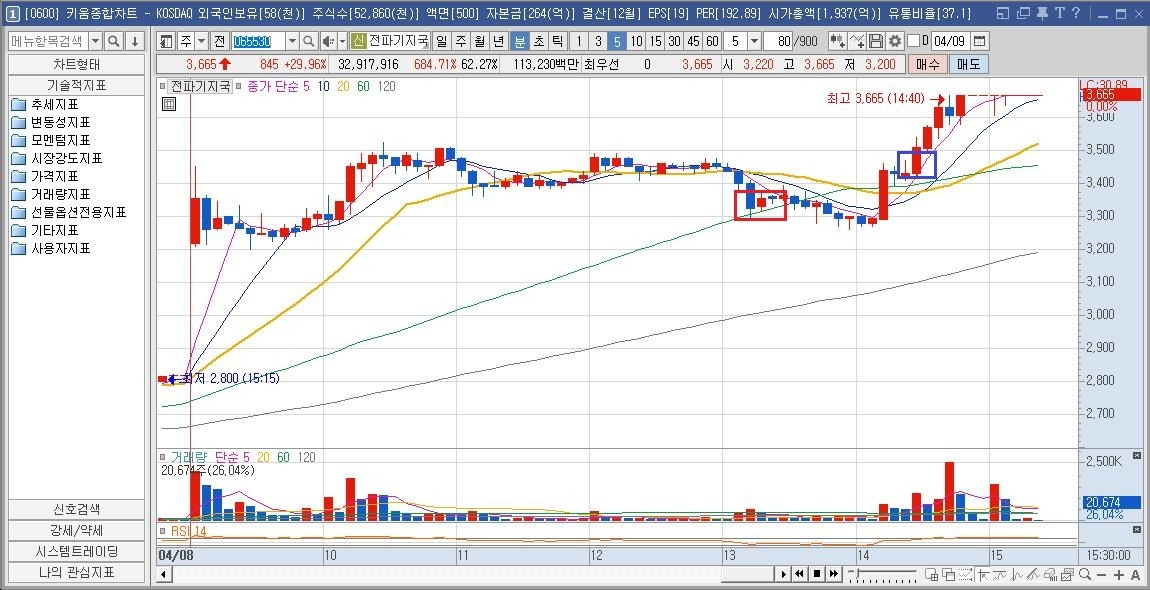The width and height of the screenshot is (1150, 590).
Task: Click the crosshair line tool icon at bottom
Action: pyautogui.click(x=982, y=575)
